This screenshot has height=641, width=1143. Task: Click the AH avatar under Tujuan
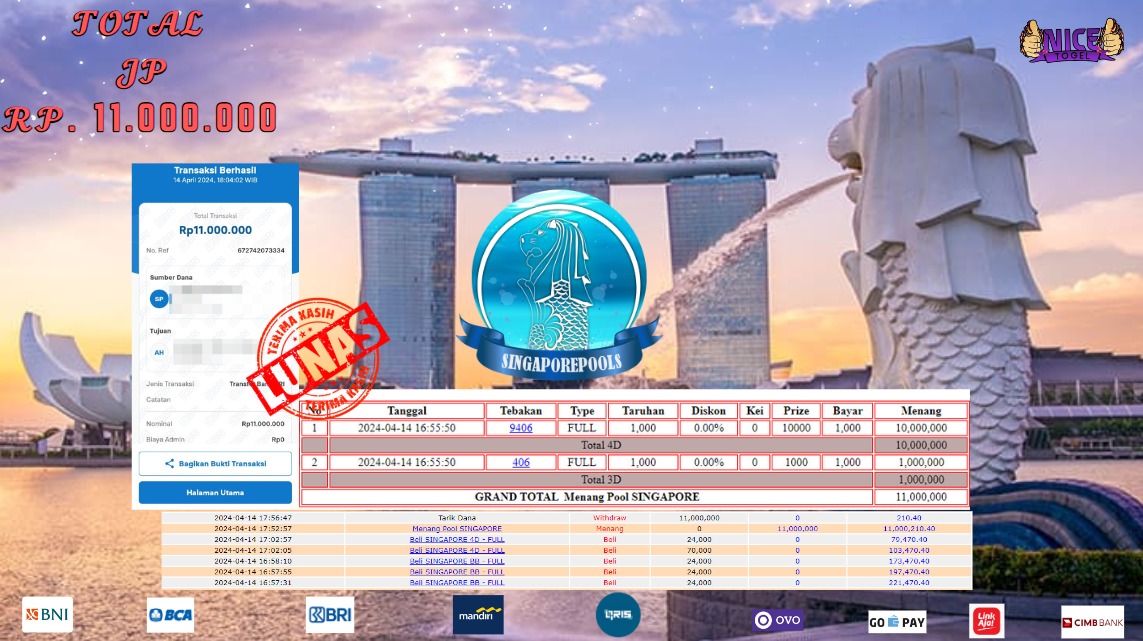pyautogui.click(x=158, y=352)
